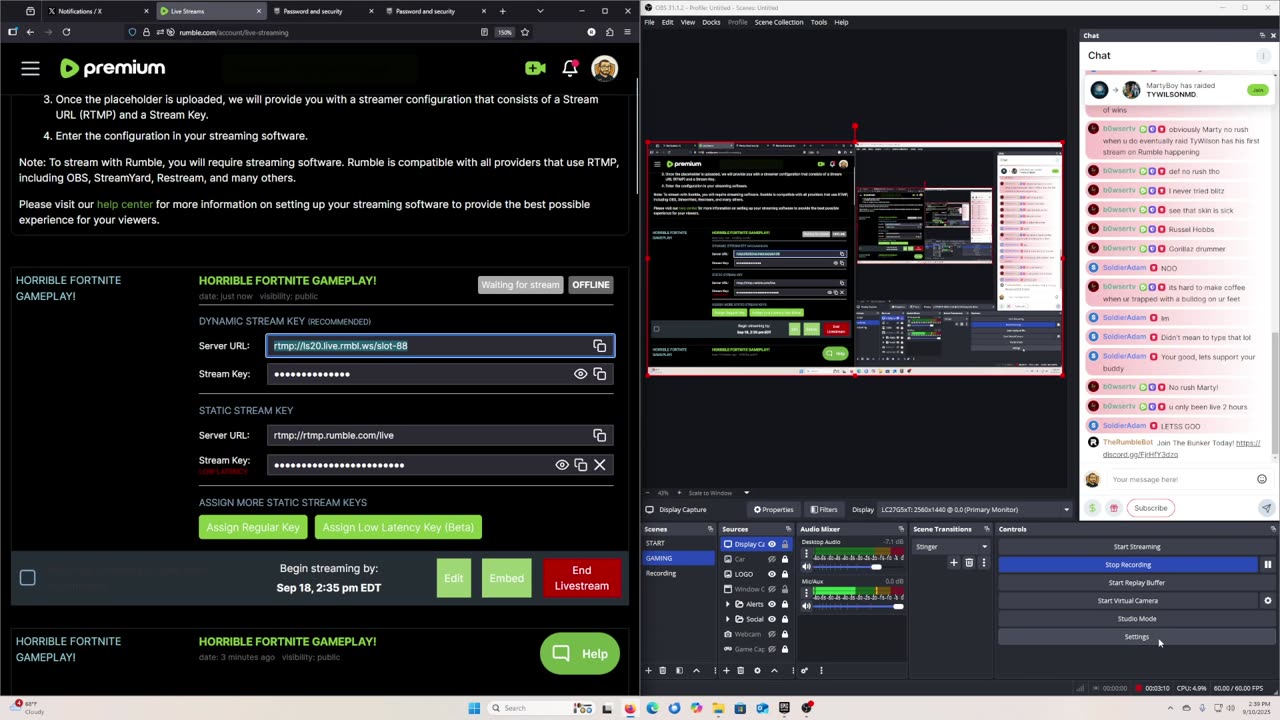Expand the Alerts source group

(x=727, y=604)
